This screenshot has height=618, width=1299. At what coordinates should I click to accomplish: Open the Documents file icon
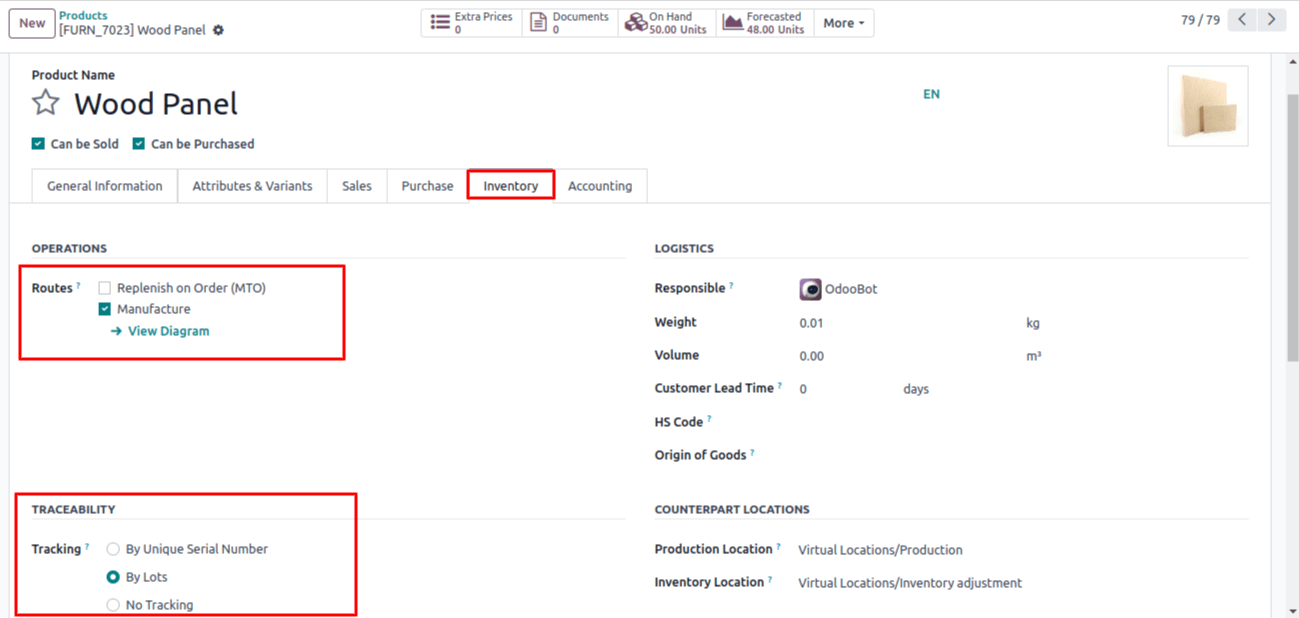(538, 23)
